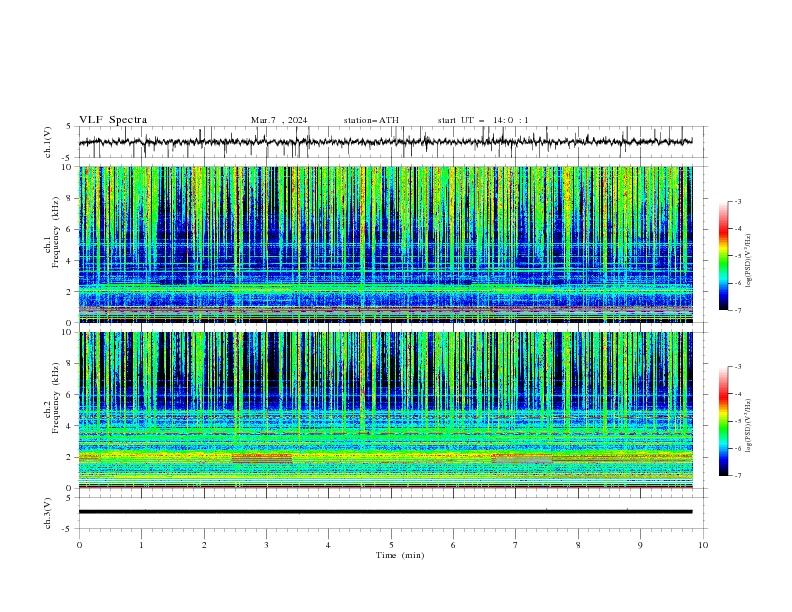Click the "-3" value on ch.2 colorbar
Image resolution: width=792 pixels, height=612 pixels.
click(738, 367)
